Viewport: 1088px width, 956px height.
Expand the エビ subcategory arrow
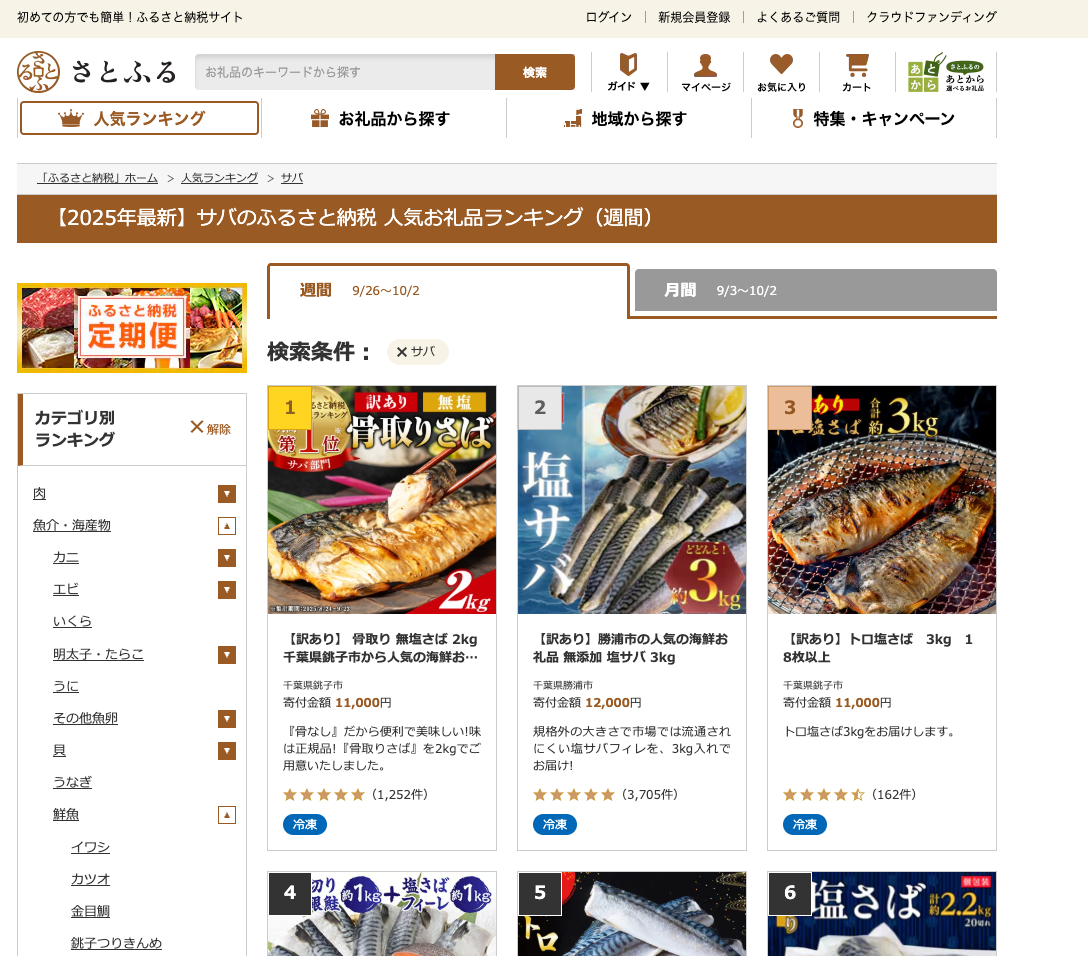227,590
